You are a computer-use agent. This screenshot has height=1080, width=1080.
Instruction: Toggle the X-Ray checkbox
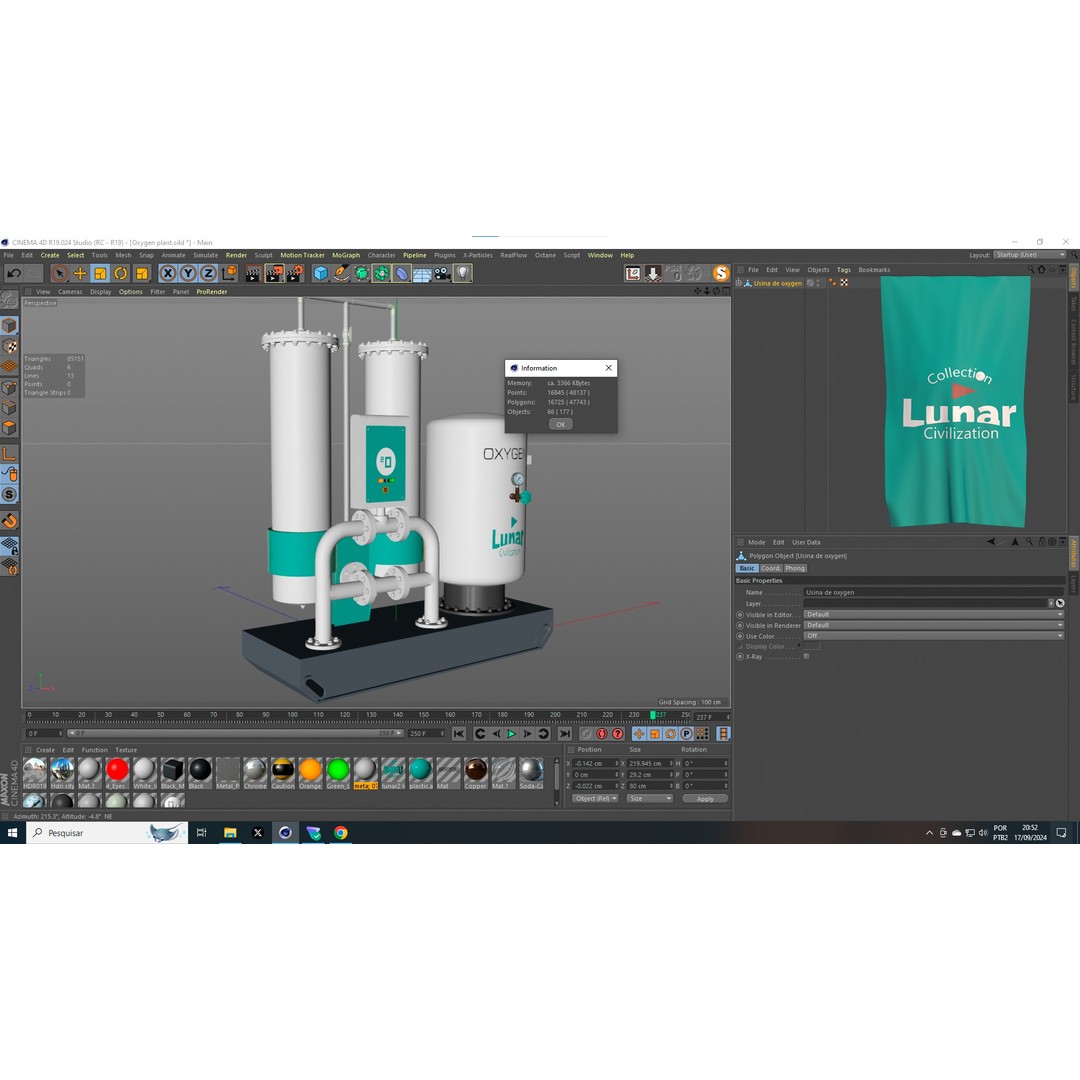[807, 656]
